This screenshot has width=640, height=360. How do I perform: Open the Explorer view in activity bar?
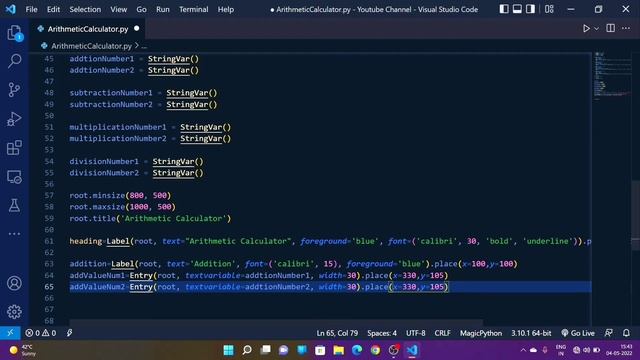[x=14, y=33]
